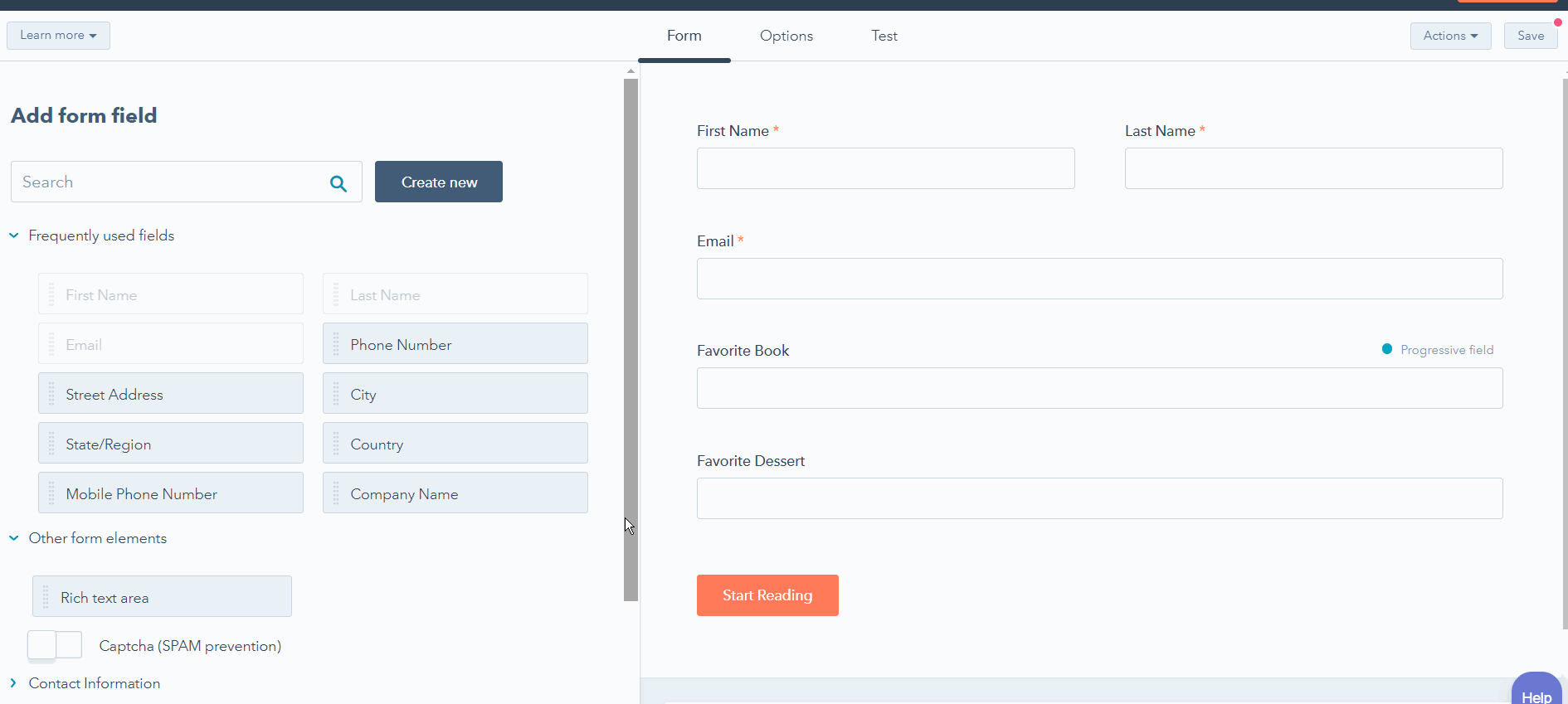Click the Company Name field's drag handle icon
This screenshot has width=1568, height=704.
click(336, 493)
